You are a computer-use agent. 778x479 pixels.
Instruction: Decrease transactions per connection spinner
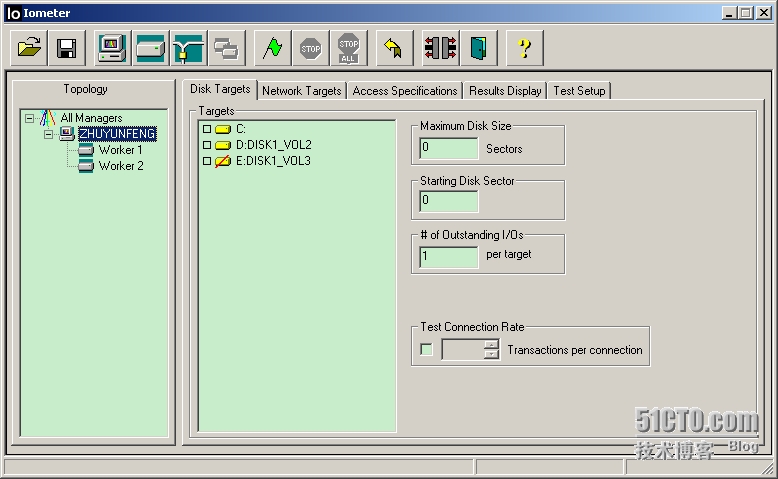[x=491, y=354]
